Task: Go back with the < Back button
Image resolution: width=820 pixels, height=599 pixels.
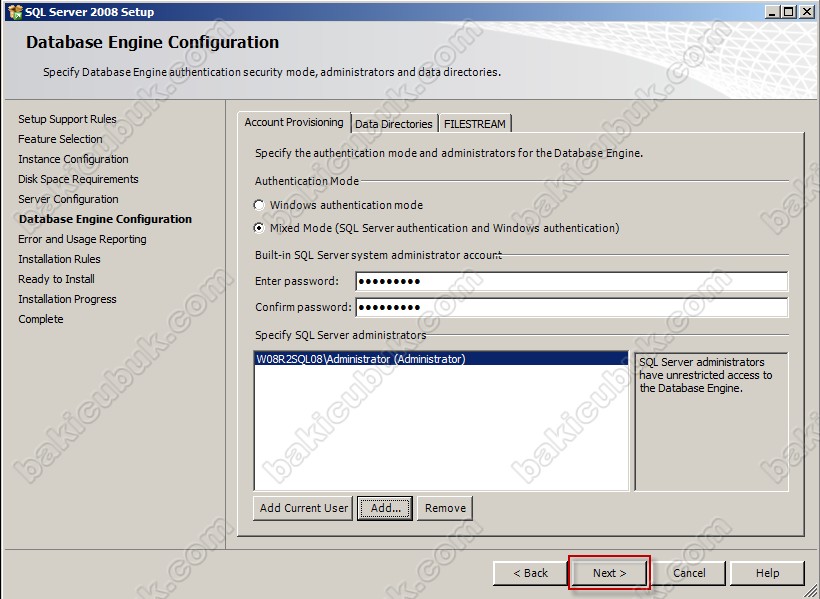Action: pos(530,573)
